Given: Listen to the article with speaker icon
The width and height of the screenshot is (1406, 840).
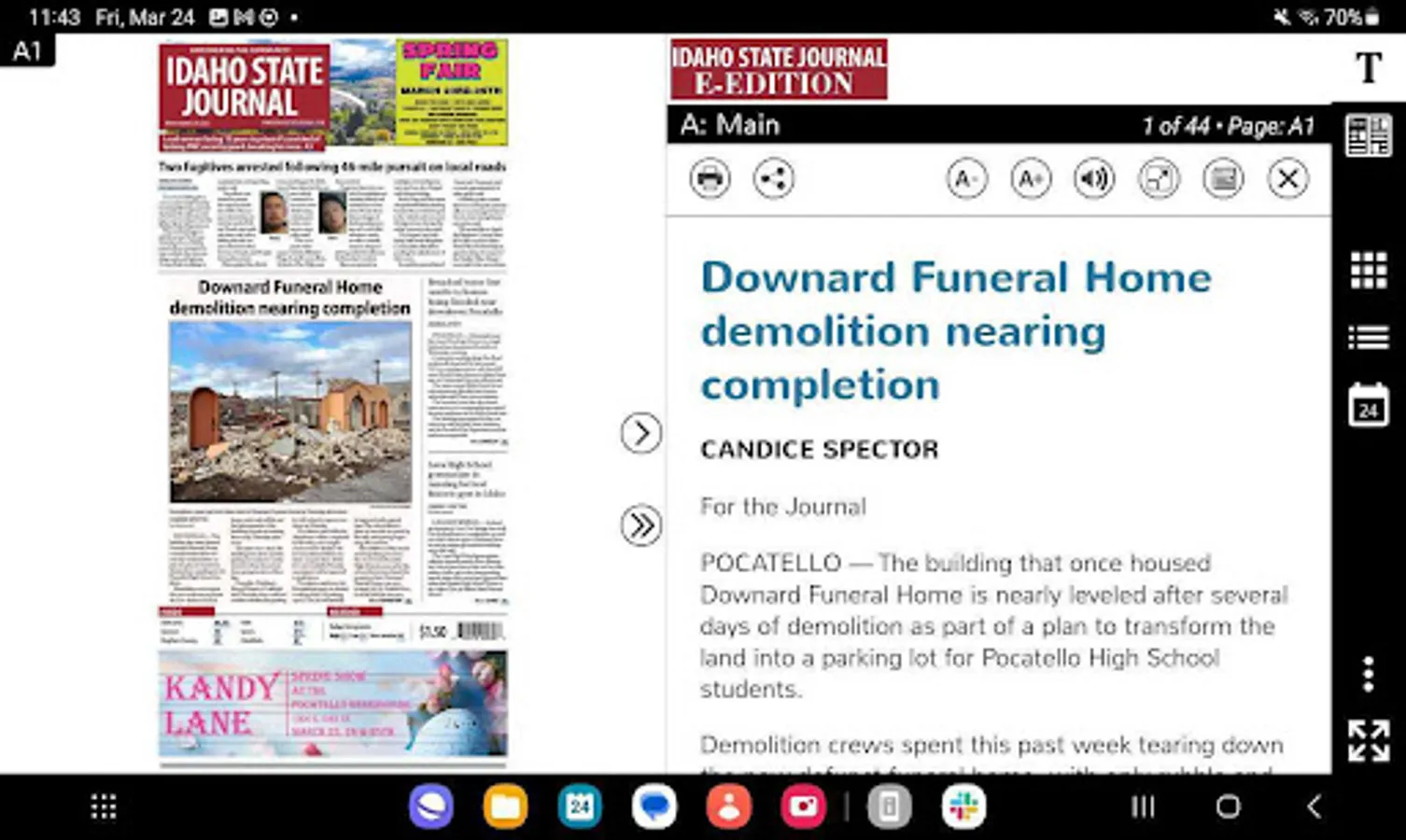Looking at the screenshot, I should coord(1094,178).
